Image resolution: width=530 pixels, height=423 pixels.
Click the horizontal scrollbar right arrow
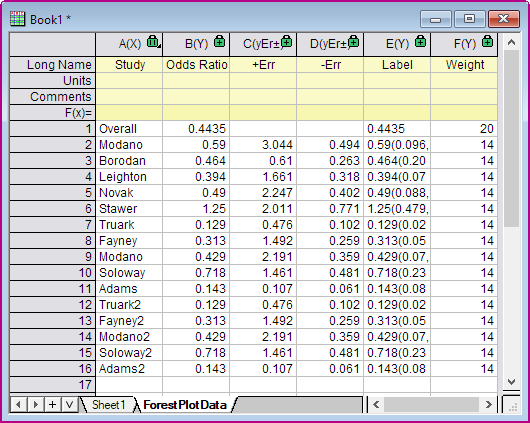[x=488, y=404]
